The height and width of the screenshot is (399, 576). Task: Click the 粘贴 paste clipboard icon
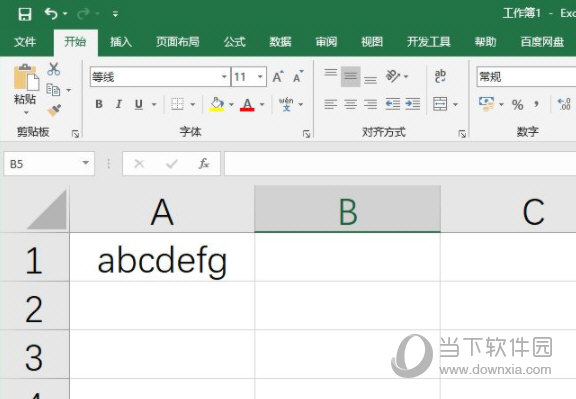pos(25,77)
